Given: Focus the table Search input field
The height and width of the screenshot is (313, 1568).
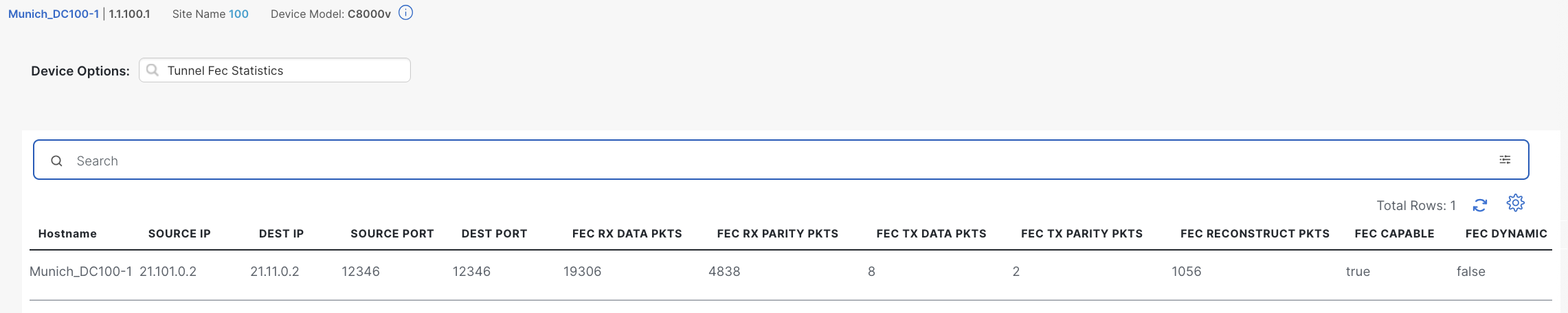Looking at the screenshot, I should pos(756,161).
